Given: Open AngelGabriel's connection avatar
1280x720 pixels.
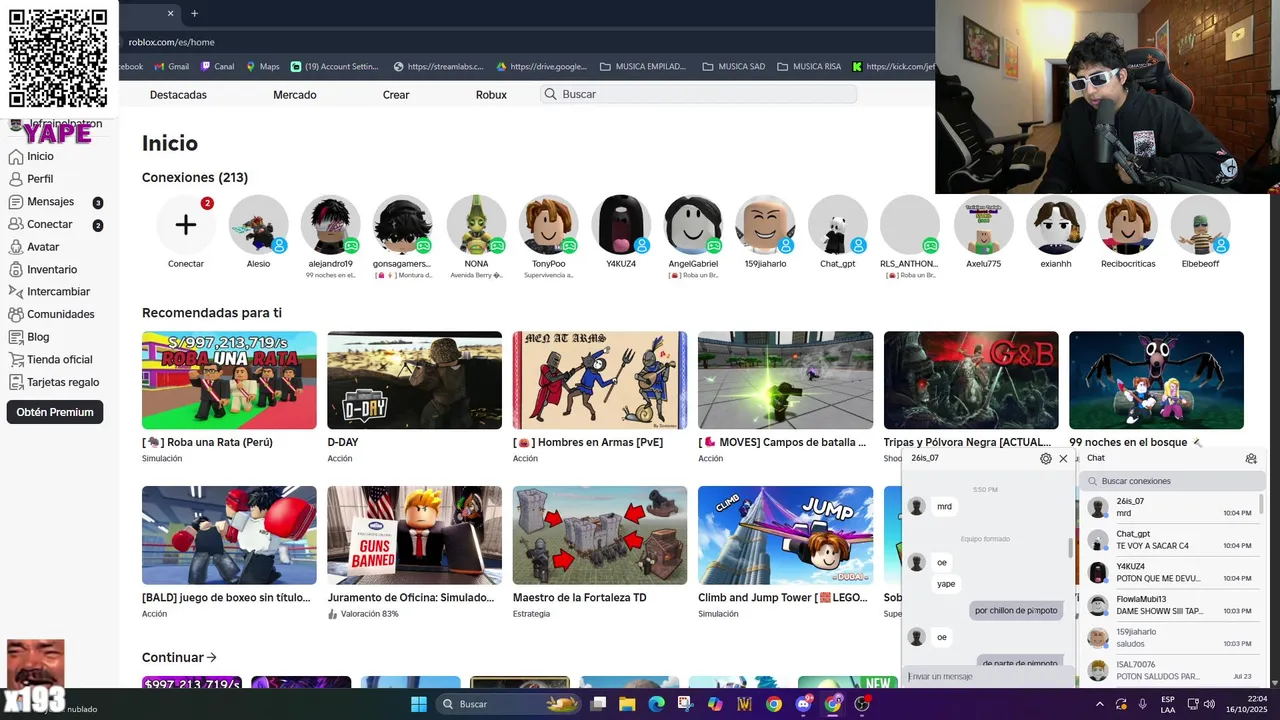Looking at the screenshot, I should point(693,225).
